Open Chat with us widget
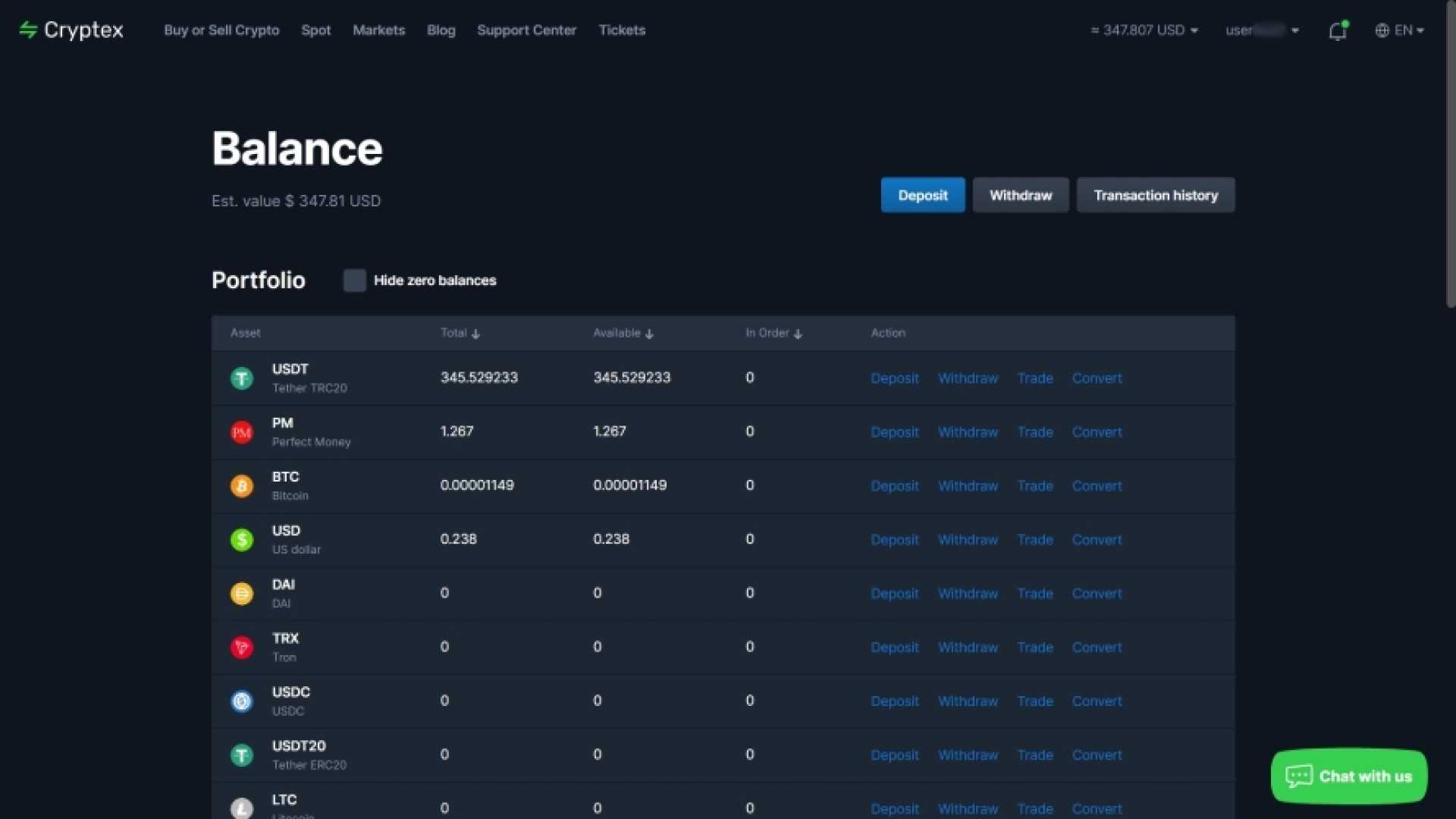The height and width of the screenshot is (819, 1456). tap(1349, 776)
